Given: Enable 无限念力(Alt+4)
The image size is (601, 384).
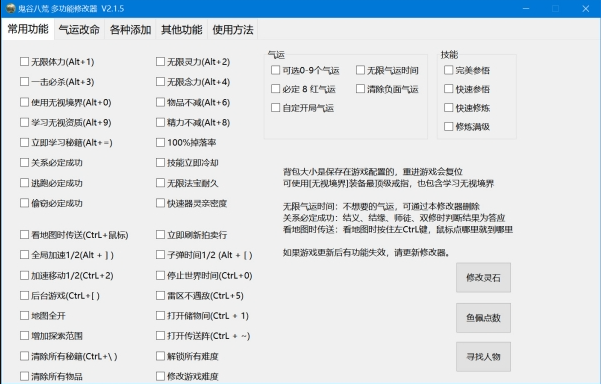Looking at the screenshot, I should [161, 82].
